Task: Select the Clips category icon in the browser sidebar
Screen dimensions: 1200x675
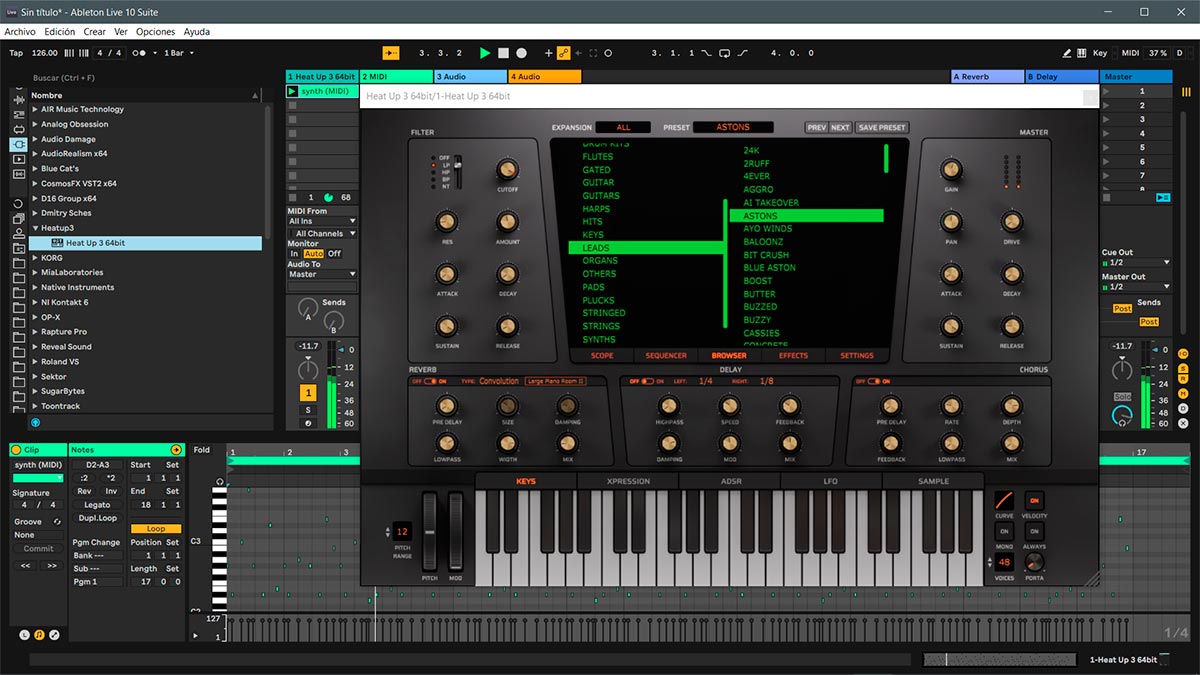Action: pyautogui.click(x=19, y=159)
